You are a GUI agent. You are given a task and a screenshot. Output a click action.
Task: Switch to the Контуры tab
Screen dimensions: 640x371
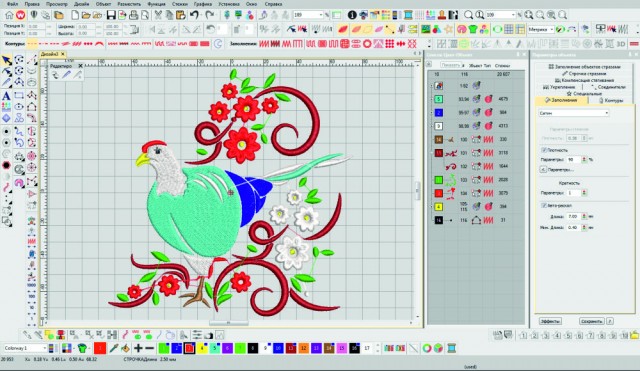[x=611, y=100]
